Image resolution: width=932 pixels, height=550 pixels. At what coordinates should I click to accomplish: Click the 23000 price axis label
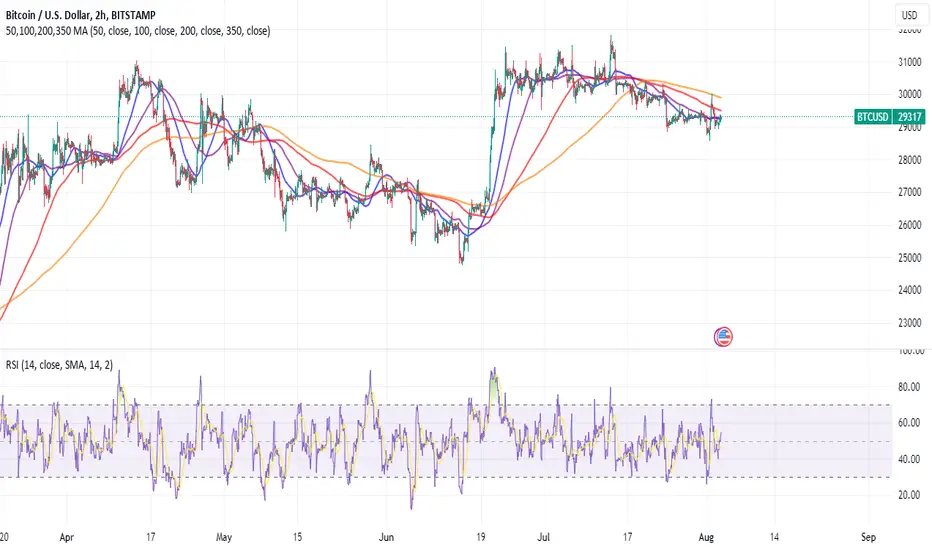[x=909, y=323]
